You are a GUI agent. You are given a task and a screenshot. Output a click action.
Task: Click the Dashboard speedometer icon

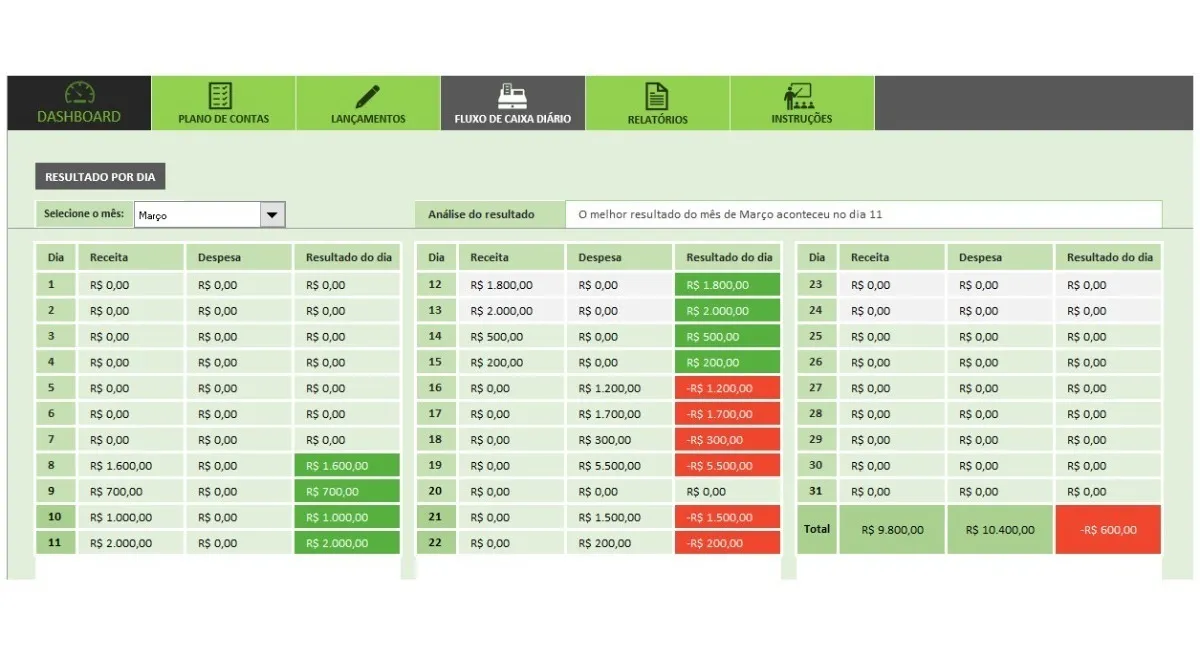coord(80,94)
